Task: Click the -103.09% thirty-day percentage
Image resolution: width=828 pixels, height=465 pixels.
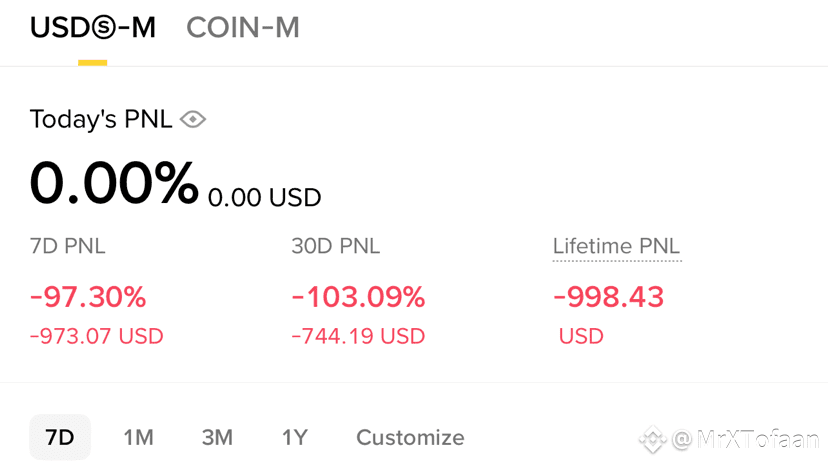Action: pos(358,297)
